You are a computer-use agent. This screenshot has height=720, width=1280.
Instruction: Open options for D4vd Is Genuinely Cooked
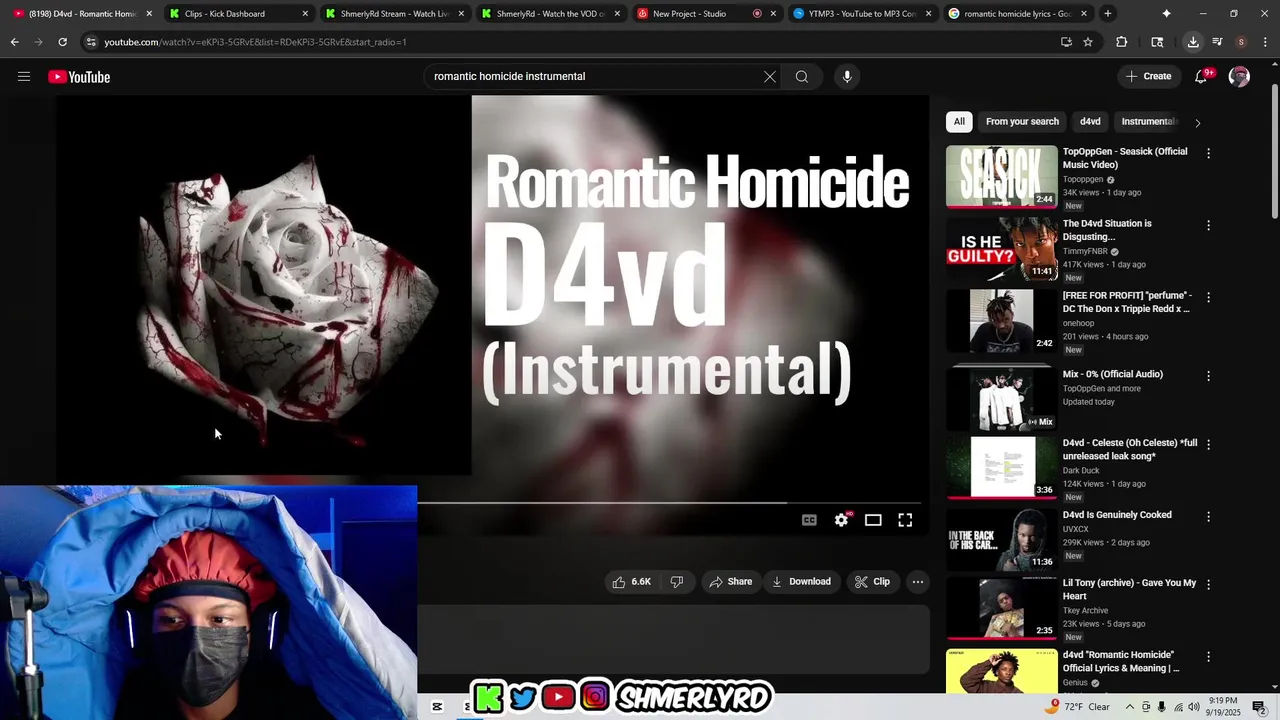(x=1208, y=517)
